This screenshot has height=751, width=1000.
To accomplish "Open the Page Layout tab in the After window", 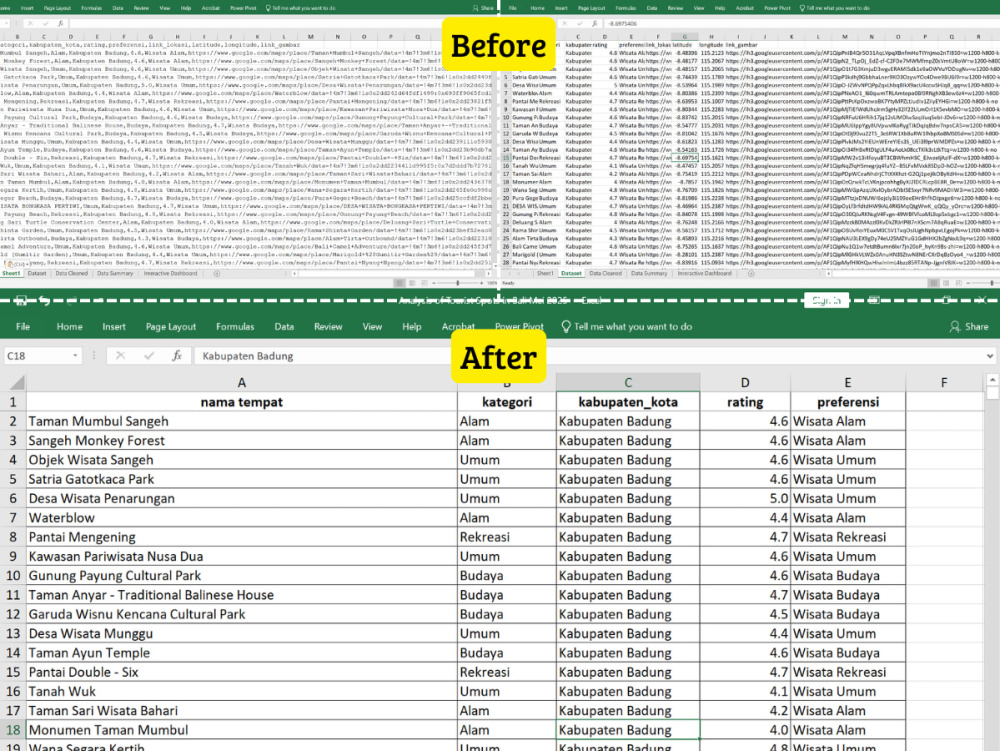I will pyautogui.click(x=171, y=326).
